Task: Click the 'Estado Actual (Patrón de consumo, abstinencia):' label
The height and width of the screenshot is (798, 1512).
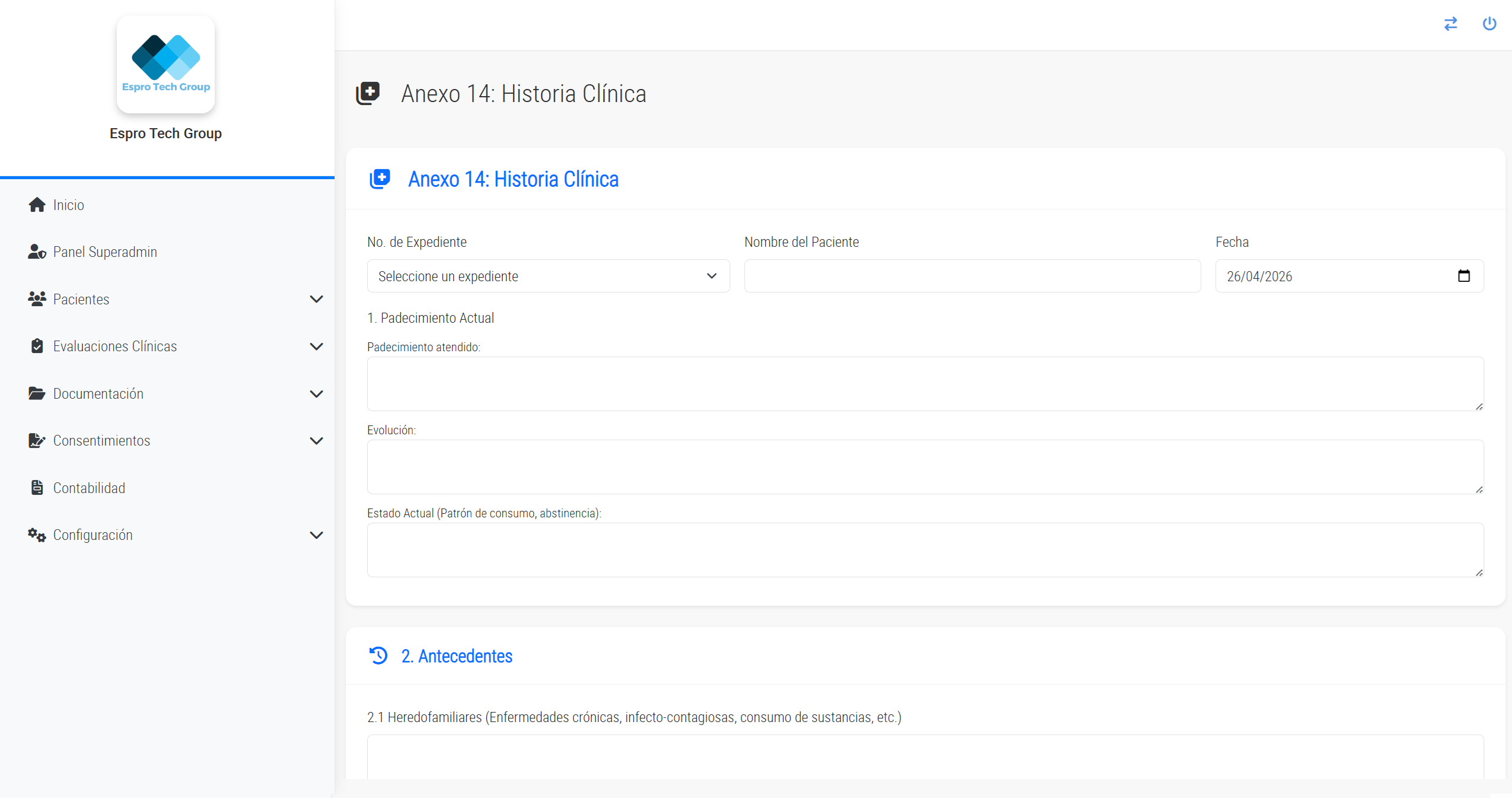Action: click(484, 513)
